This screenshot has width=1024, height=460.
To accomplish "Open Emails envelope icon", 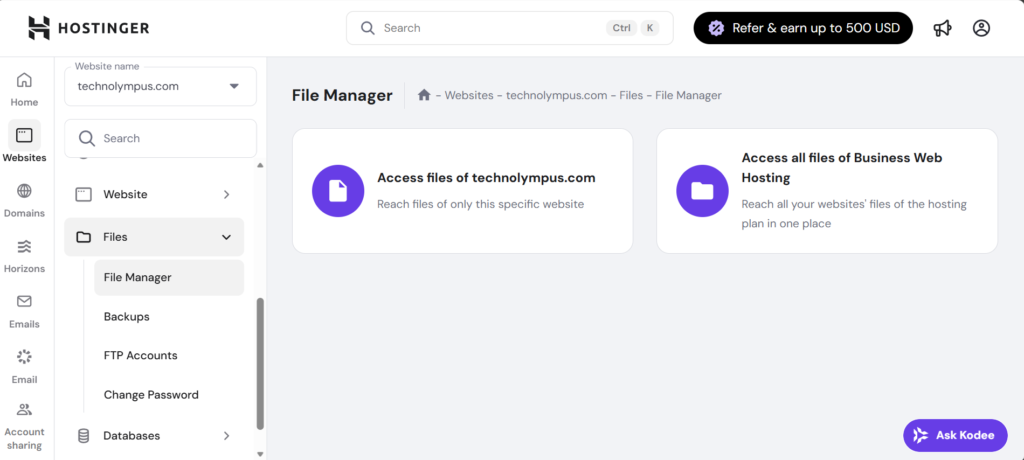I will point(24,301).
